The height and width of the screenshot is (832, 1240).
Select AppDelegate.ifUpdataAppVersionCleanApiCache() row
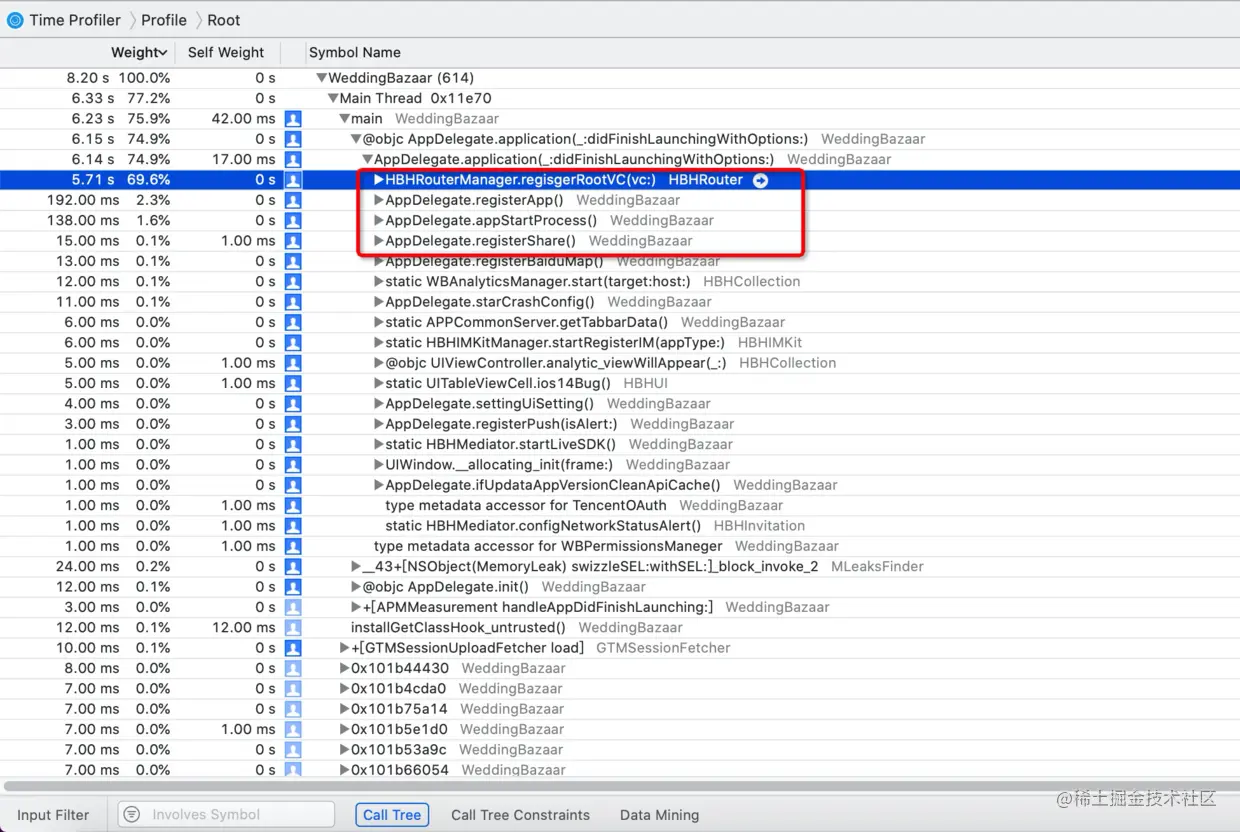(x=620, y=485)
